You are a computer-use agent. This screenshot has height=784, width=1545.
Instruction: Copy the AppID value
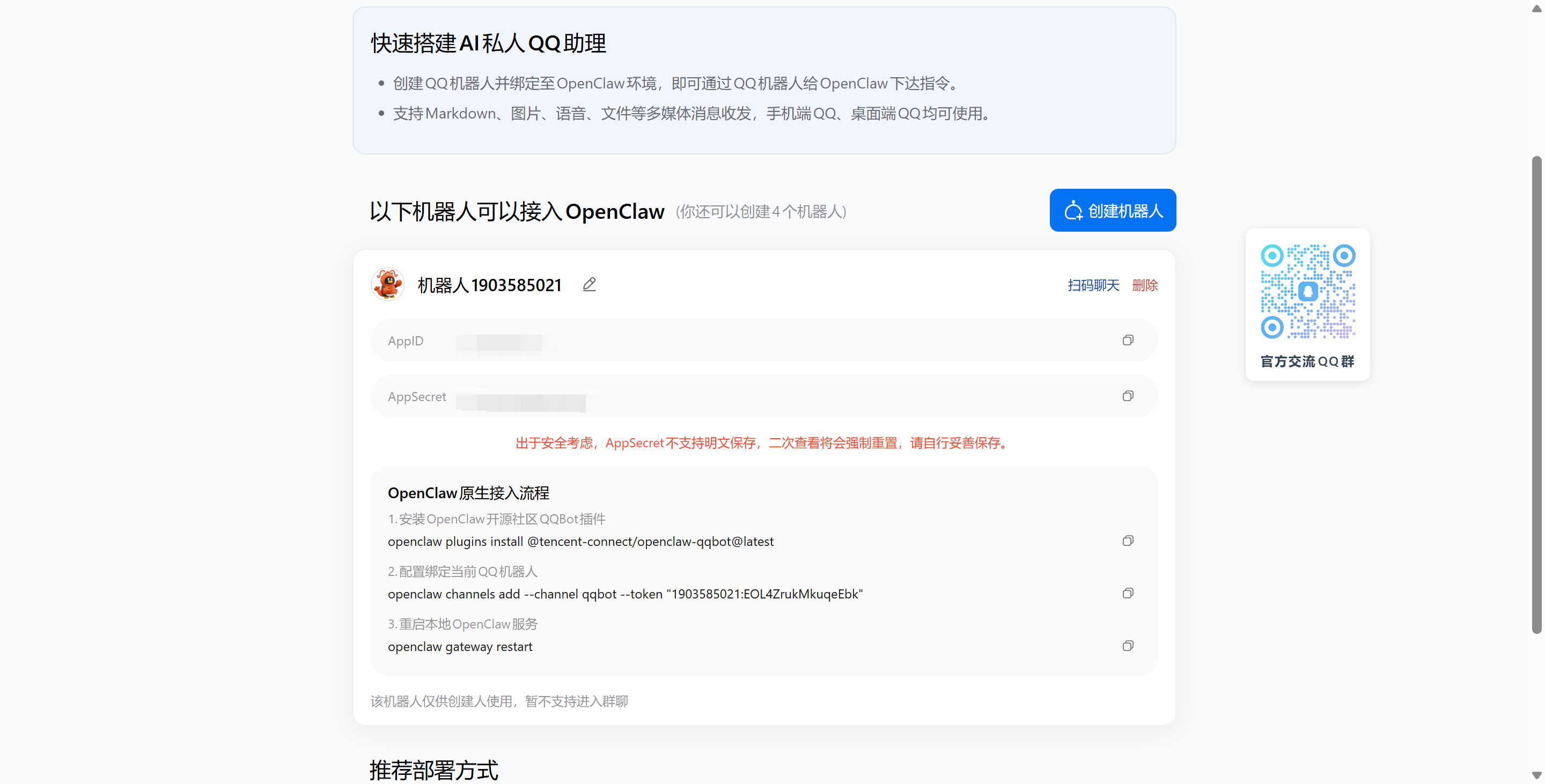click(x=1128, y=341)
